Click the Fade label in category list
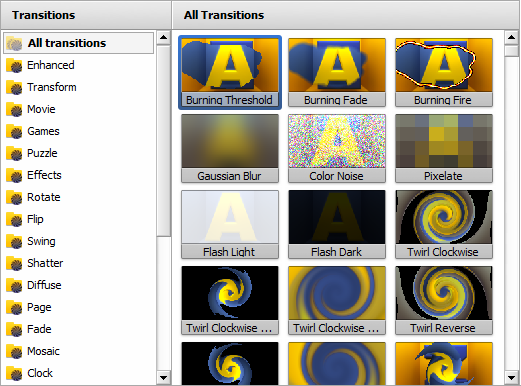This screenshot has width=521, height=386. coord(39,329)
